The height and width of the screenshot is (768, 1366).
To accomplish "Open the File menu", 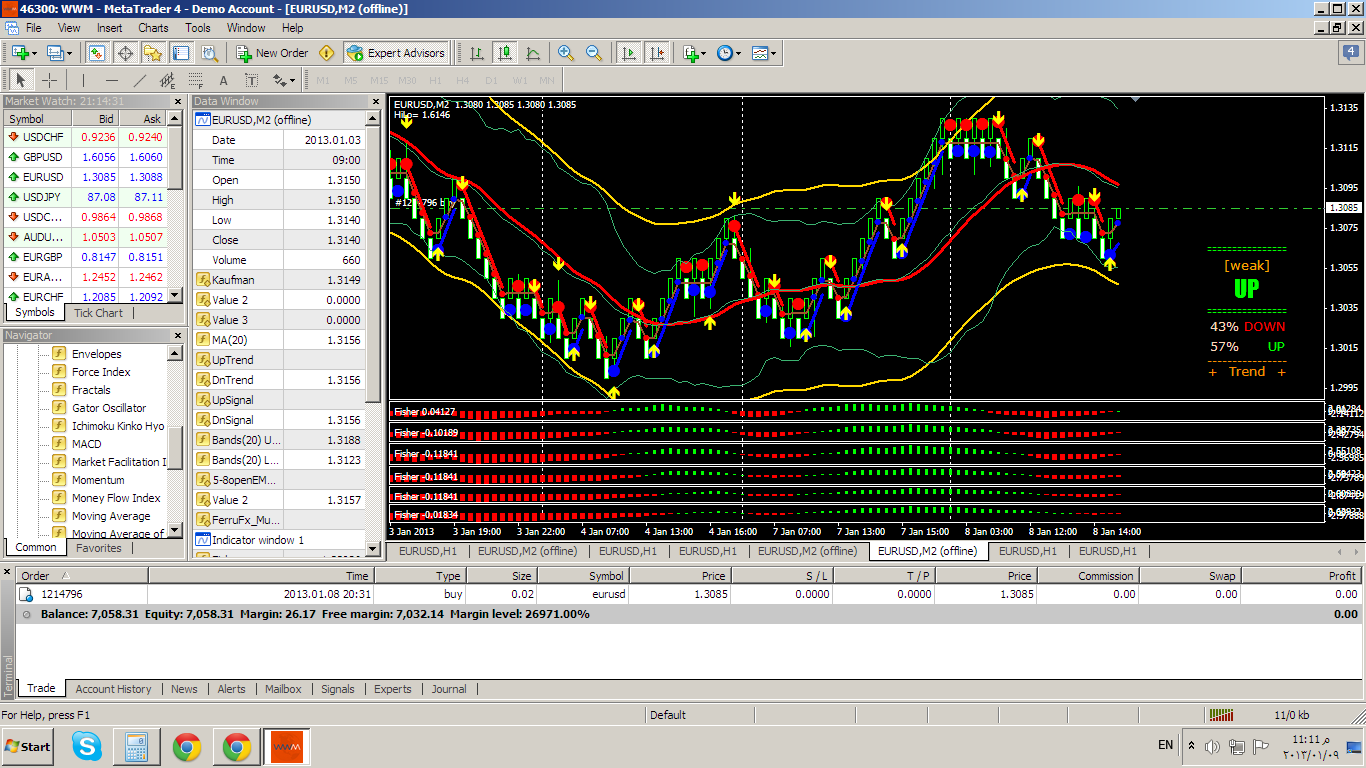I will coord(34,28).
